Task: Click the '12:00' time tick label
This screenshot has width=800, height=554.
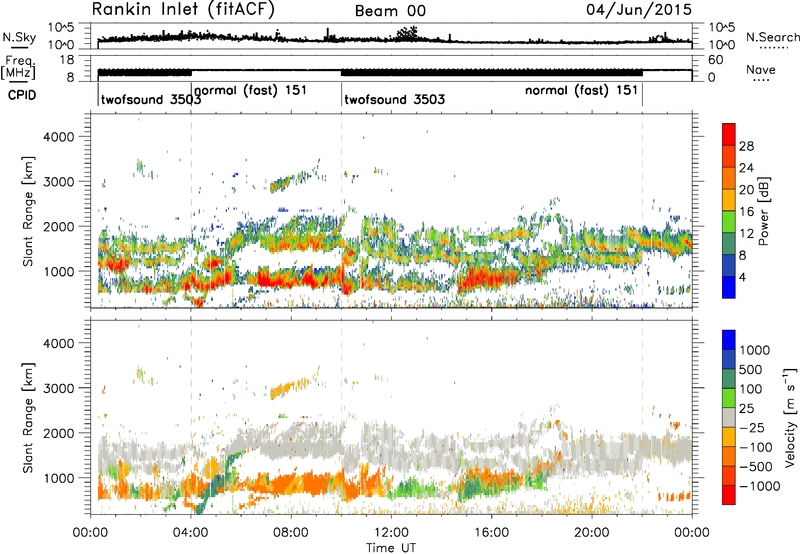Action: [x=391, y=533]
